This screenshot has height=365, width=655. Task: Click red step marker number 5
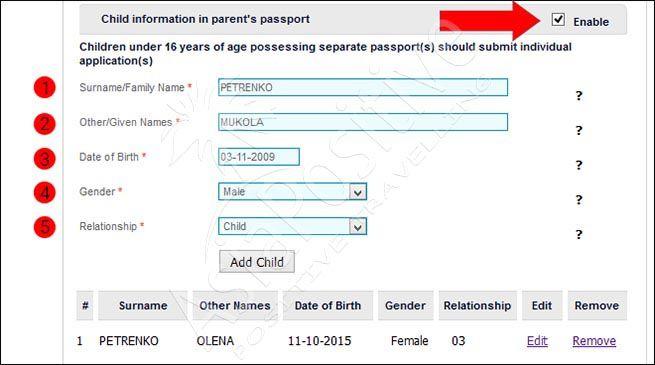(45, 228)
